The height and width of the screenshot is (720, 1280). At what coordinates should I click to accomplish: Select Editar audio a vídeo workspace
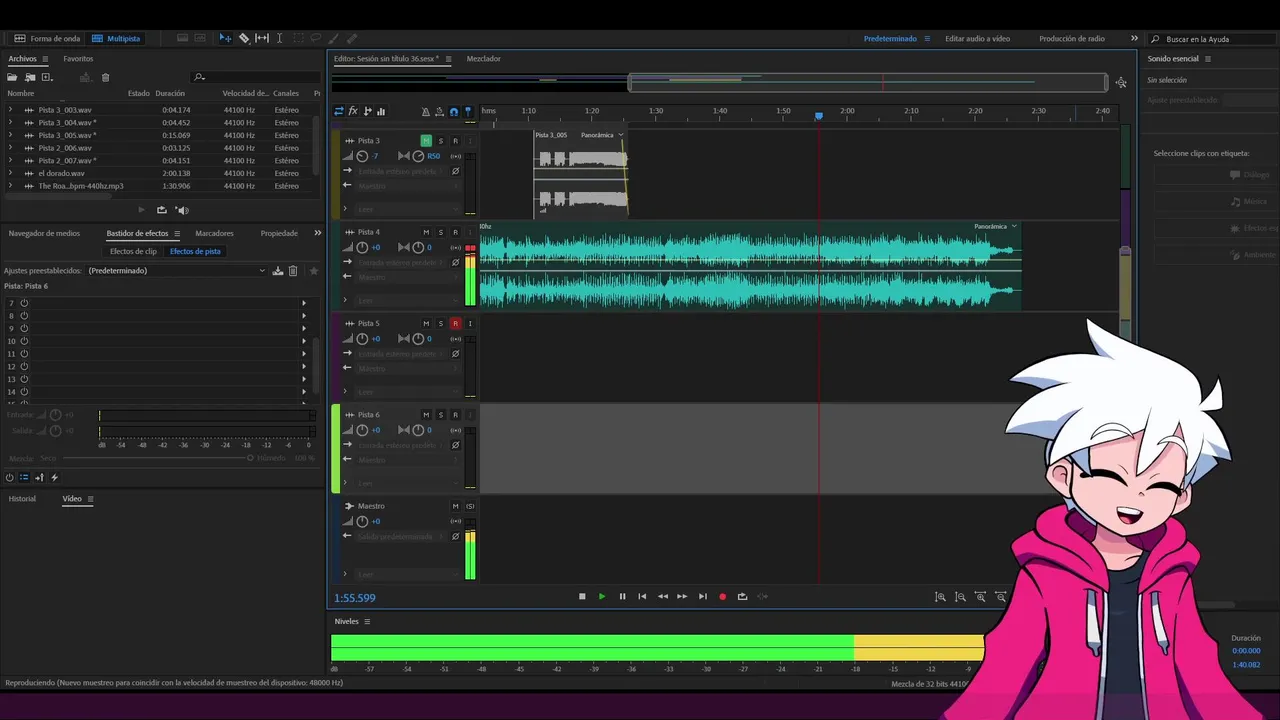pyautogui.click(x=977, y=38)
